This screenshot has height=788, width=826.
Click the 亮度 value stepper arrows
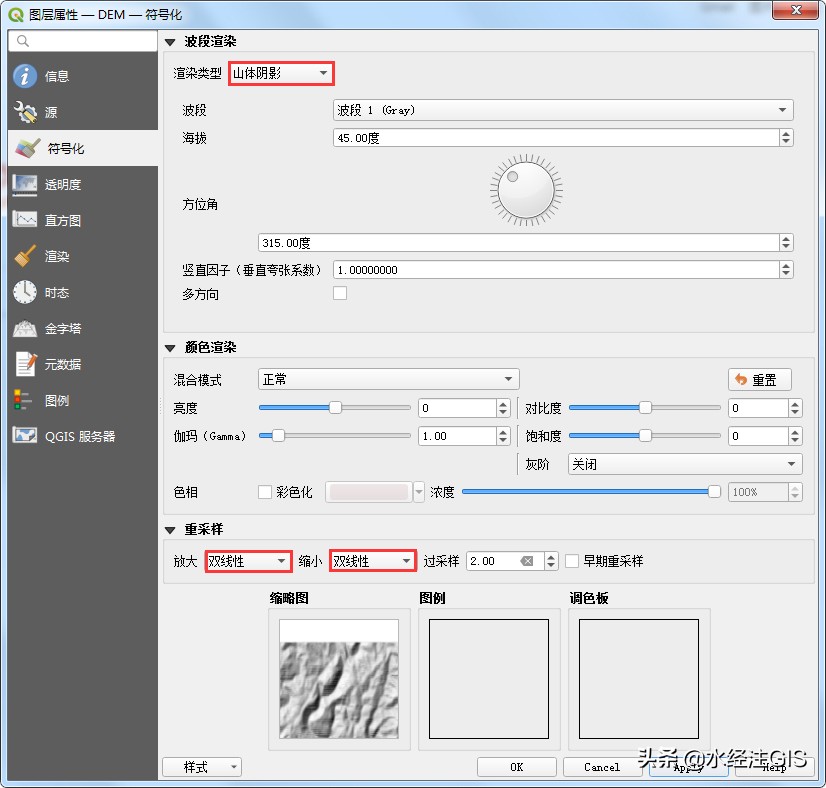503,408
